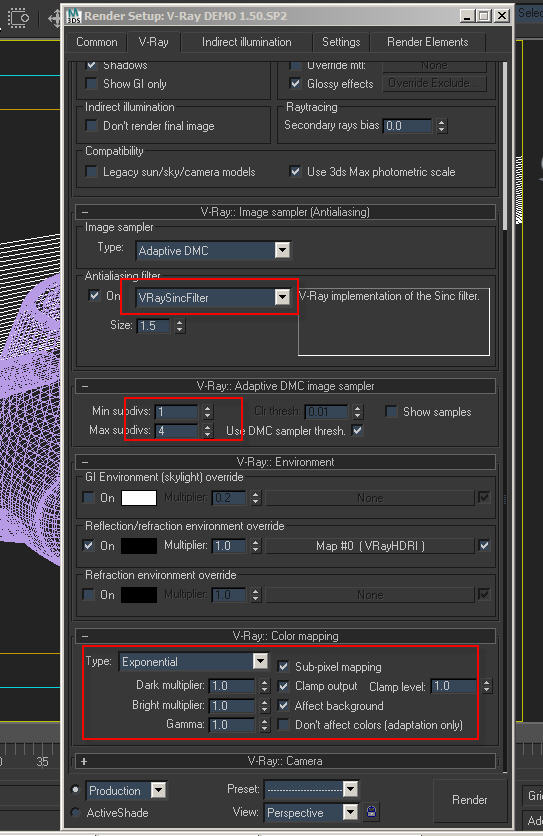The image size is (543, 836).
Task: Click the Reflection override Multiplier field
Action: tap(229, 546)
